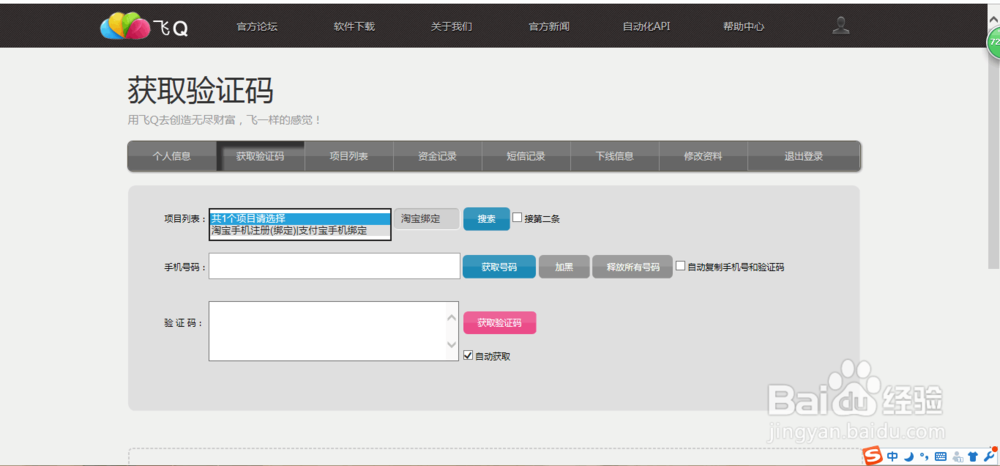Enable the 接第二条 checkbox
The width and height of the screenshot is (1000, 466).
coord(517,217)
